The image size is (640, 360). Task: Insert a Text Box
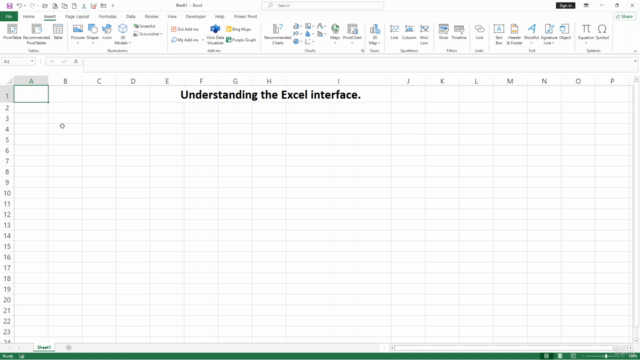499,34
